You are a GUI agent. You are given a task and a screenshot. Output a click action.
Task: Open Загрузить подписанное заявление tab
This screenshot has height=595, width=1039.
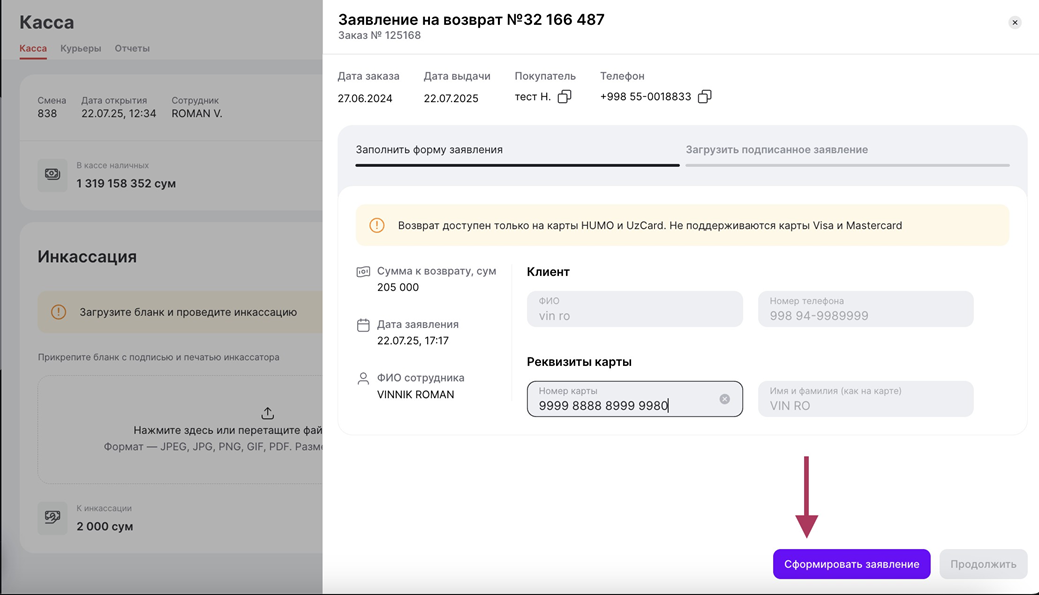click(x=776, y=150)
